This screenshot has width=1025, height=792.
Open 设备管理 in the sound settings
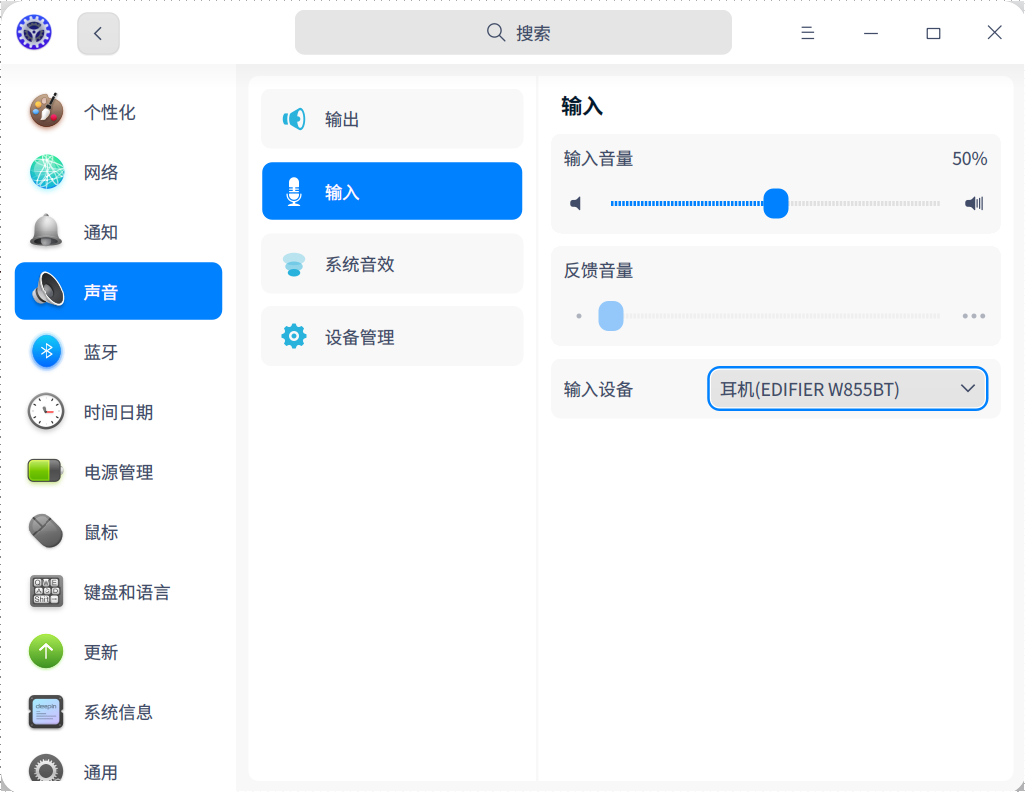[x=391, y=336]
